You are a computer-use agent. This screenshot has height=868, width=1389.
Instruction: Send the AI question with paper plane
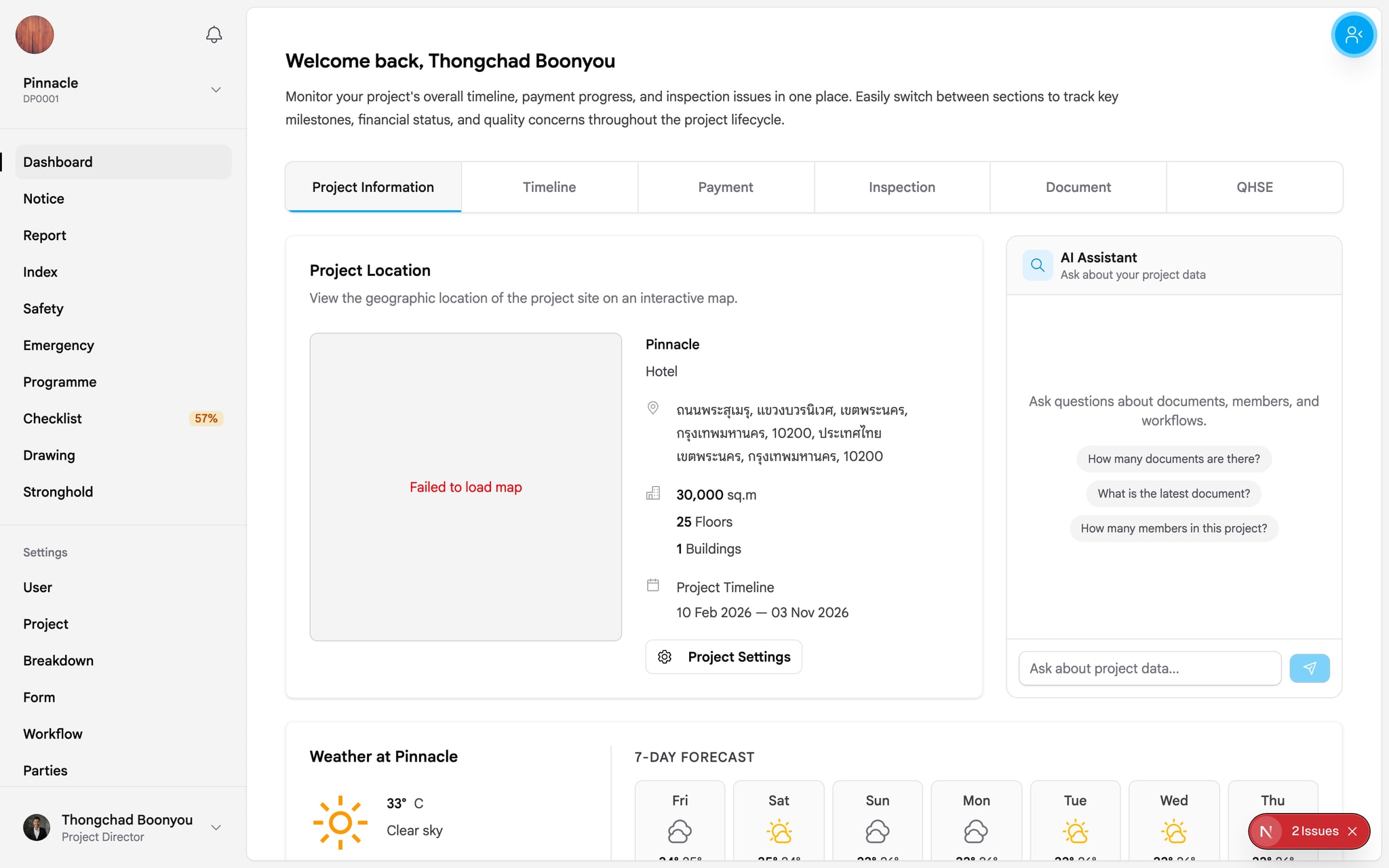1309,669
